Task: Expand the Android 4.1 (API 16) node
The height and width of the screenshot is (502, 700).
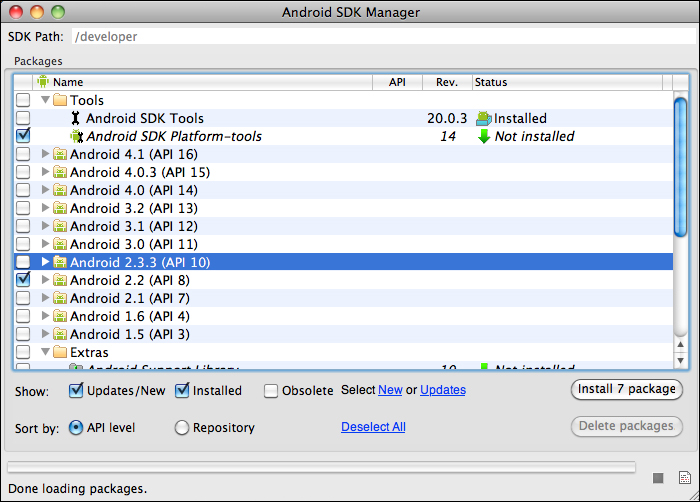Action: (x=45, y=154)
